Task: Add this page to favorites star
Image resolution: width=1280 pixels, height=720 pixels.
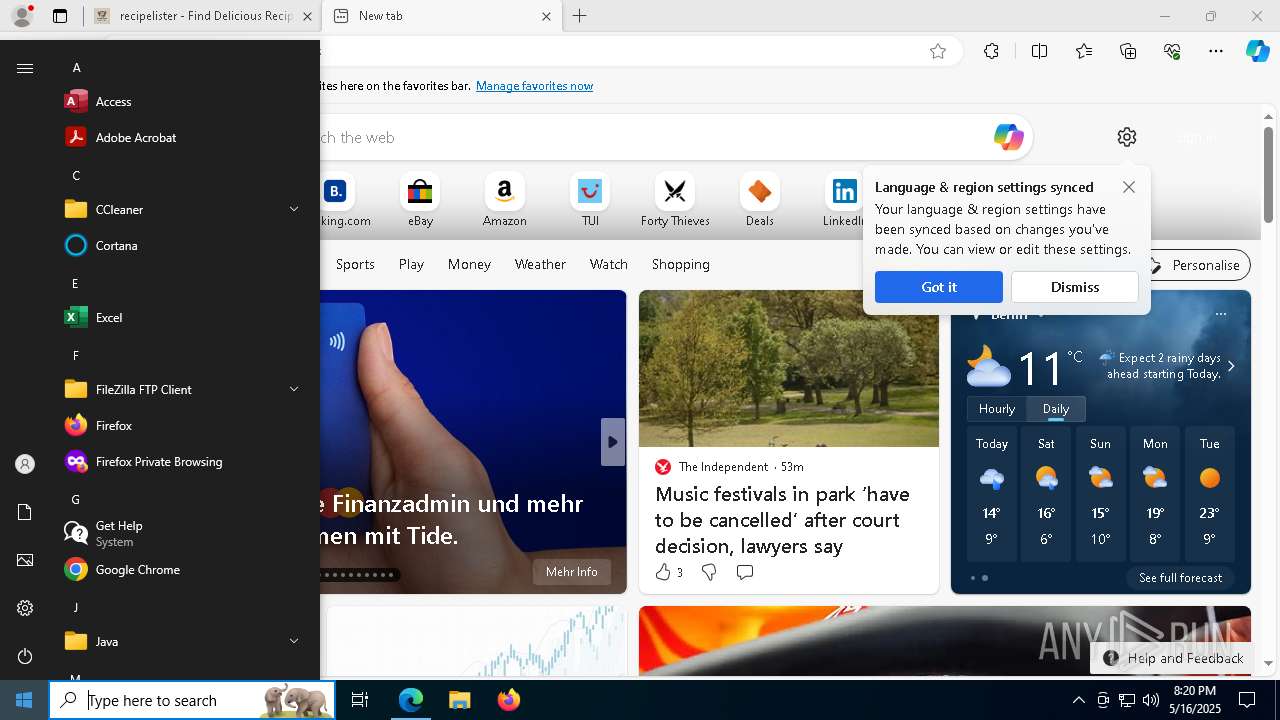Action: click(938, 51)
